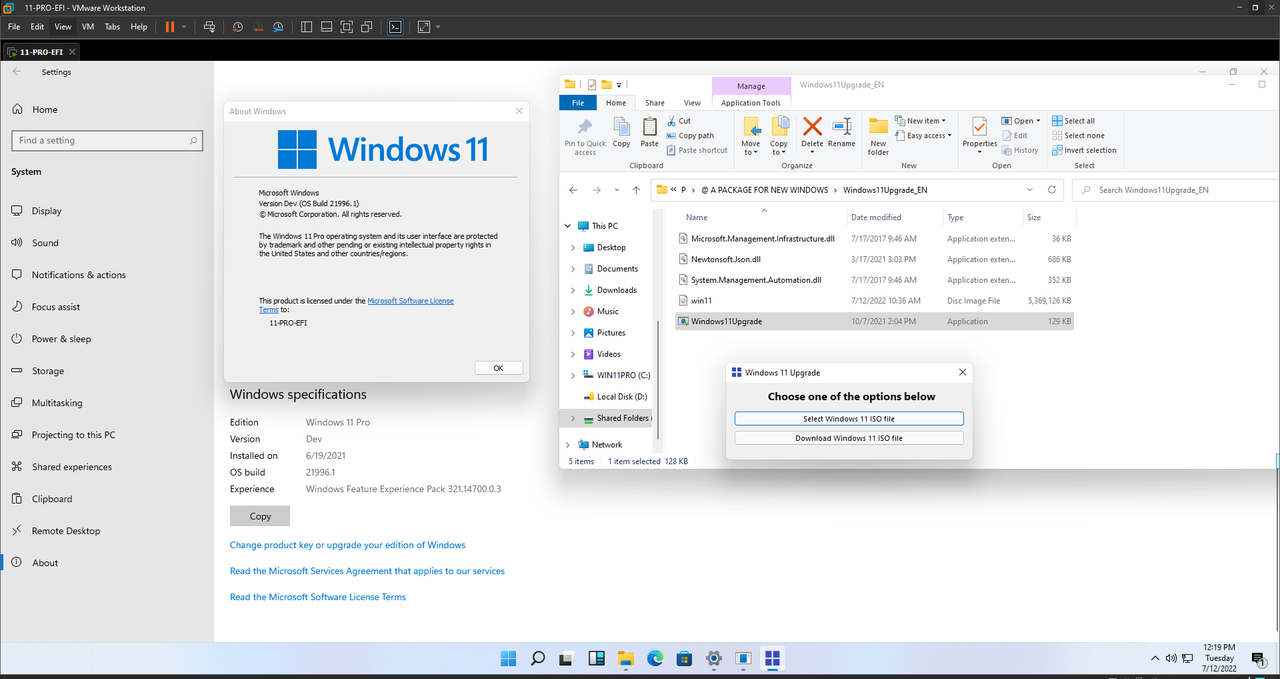Click Select none in the ribbon
This screenshot has width=1280, height=679.
1078,135
